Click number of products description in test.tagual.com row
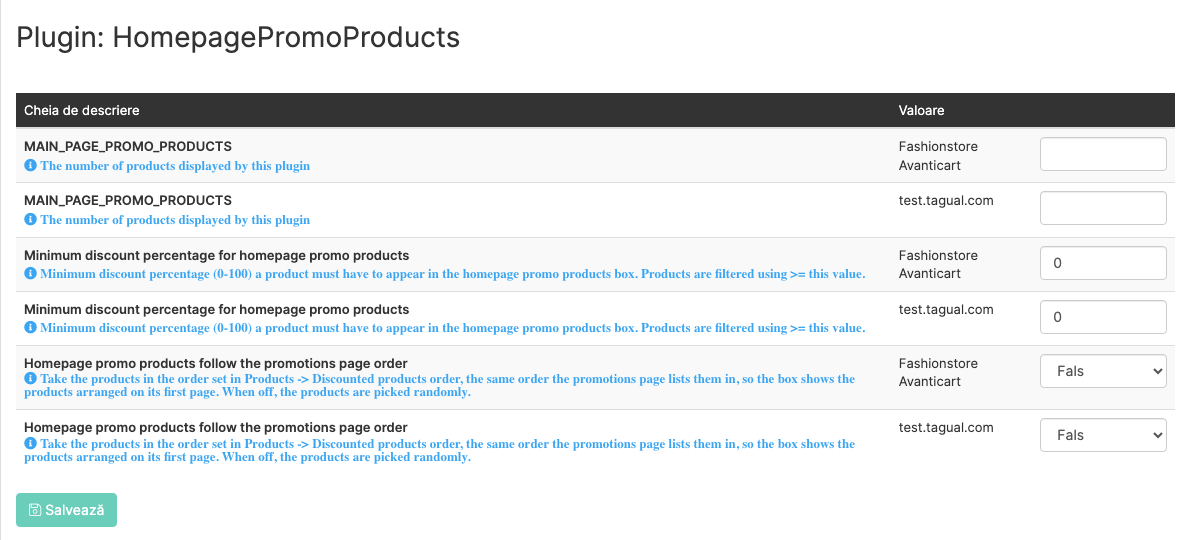1190x540 pixels. [x=175, y=220]
